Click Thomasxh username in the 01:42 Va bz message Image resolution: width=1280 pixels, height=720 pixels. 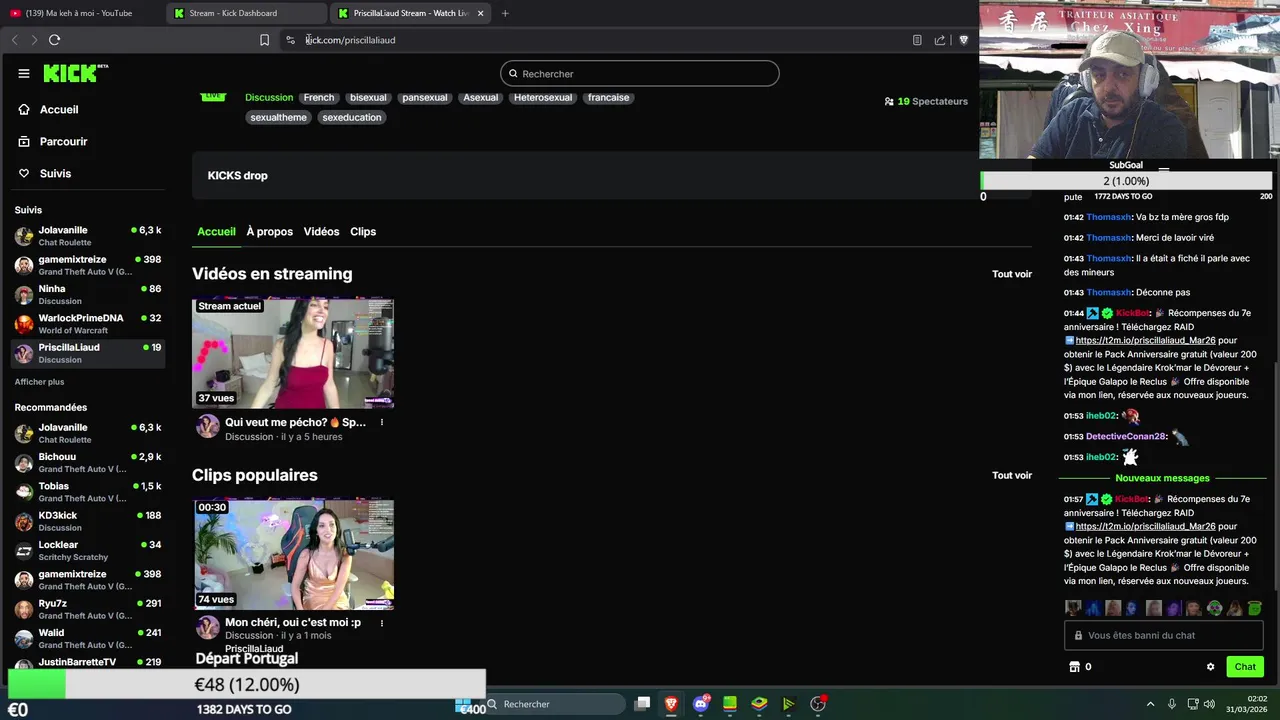pyautogui.click(x=1108, y=217)
